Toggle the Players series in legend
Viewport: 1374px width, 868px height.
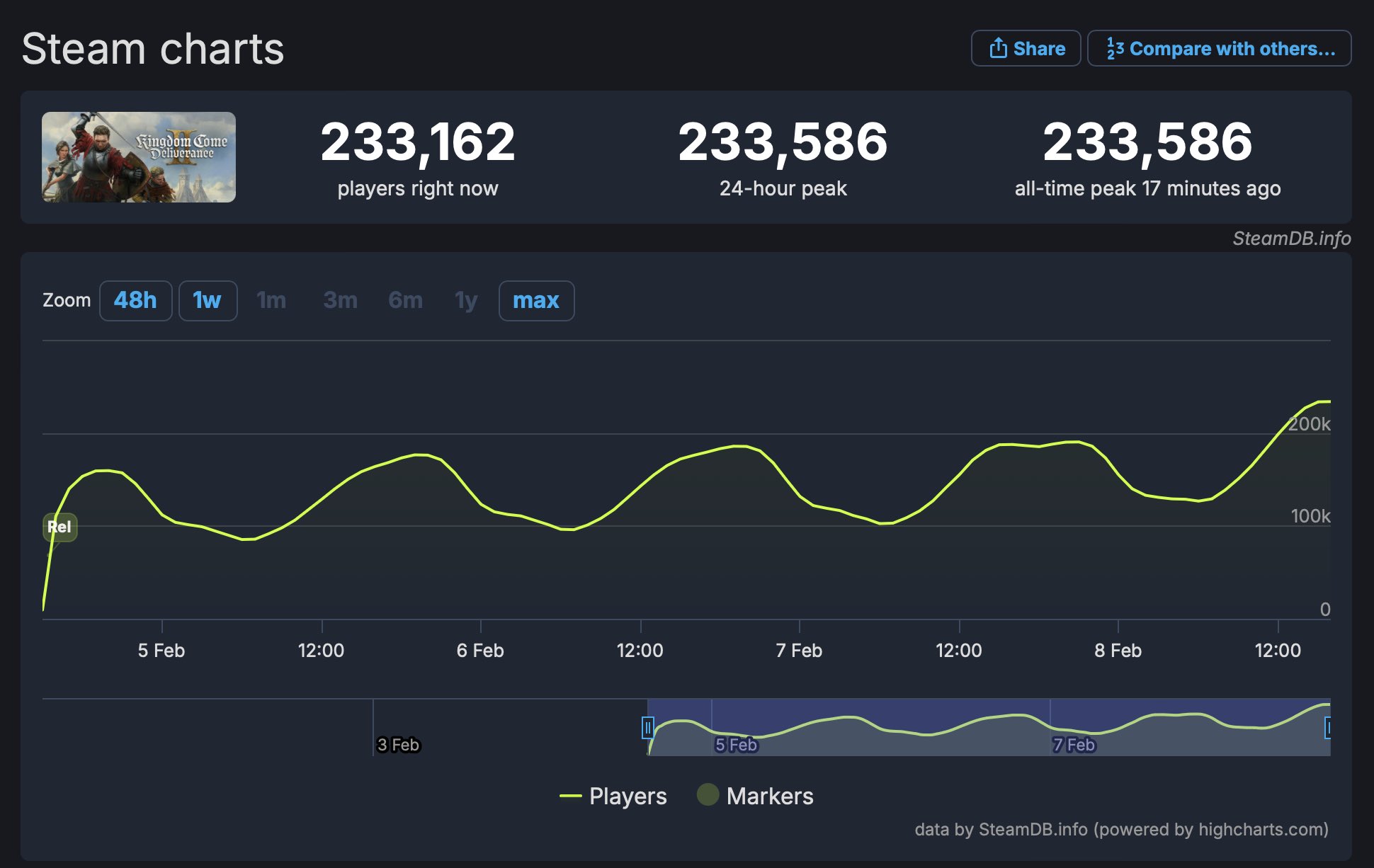[x=613, y=796]
